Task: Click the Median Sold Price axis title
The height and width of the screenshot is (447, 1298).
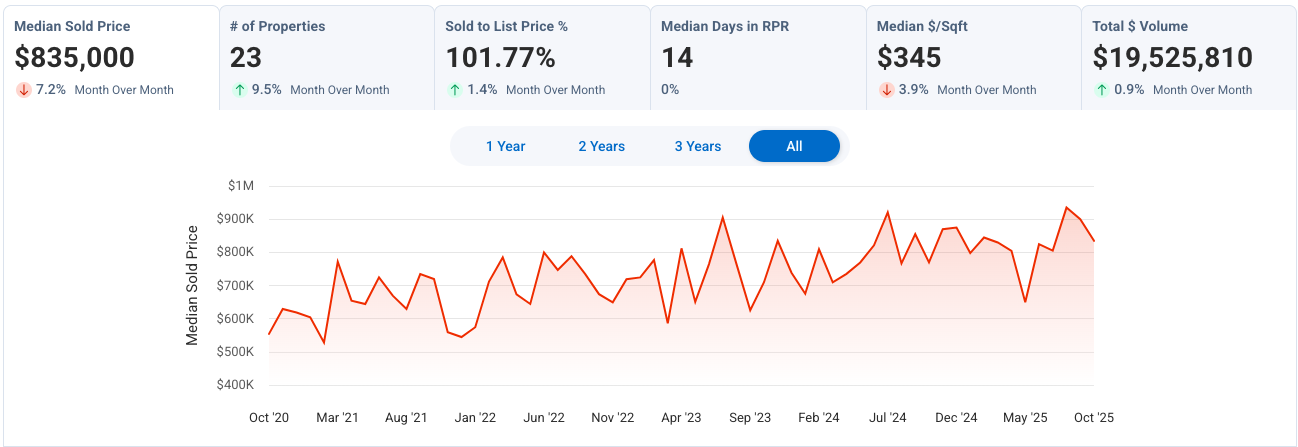Action: pyautogui.click(x=193, y=286)
